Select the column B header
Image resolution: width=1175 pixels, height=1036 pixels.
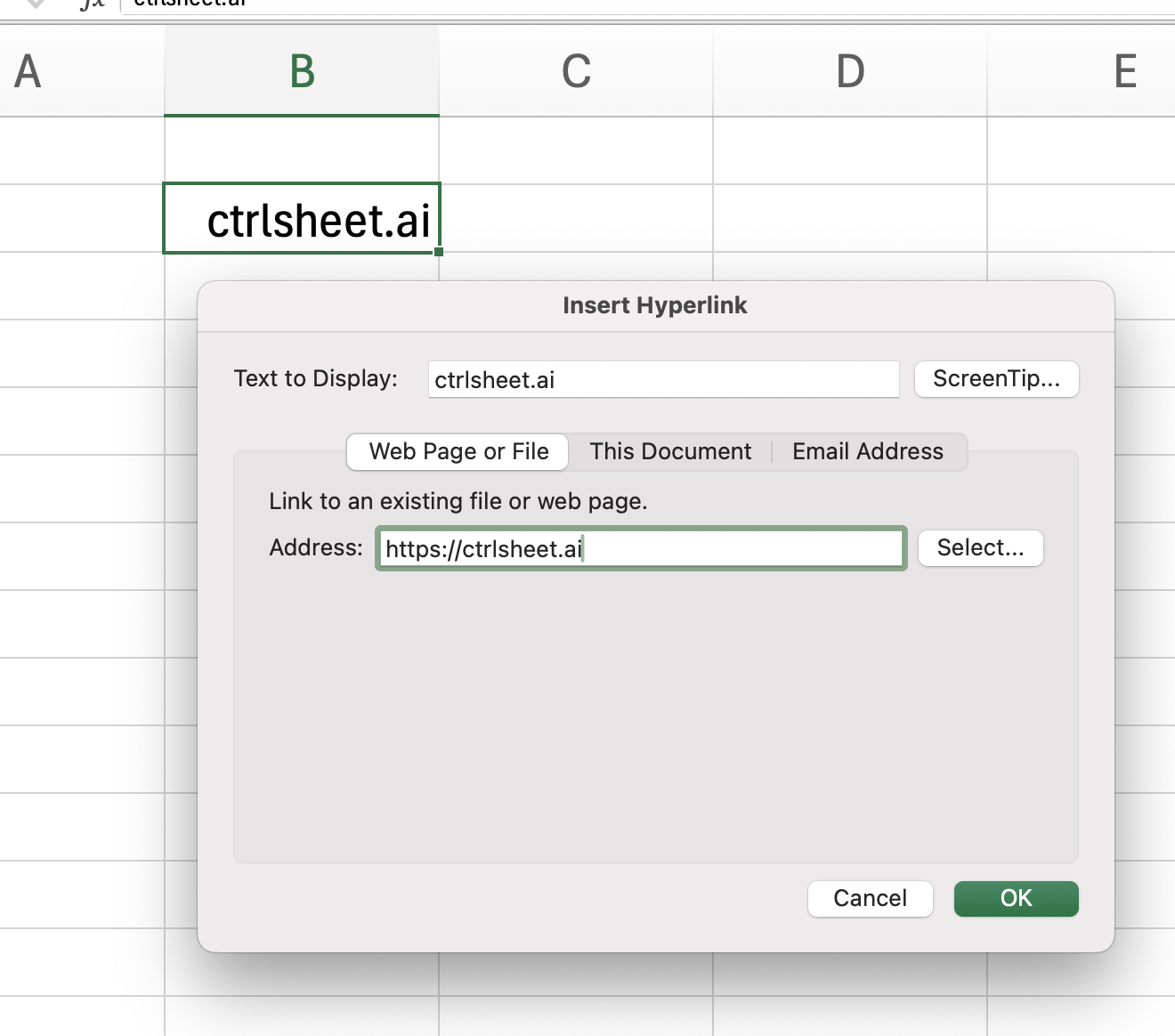[302, 71]
